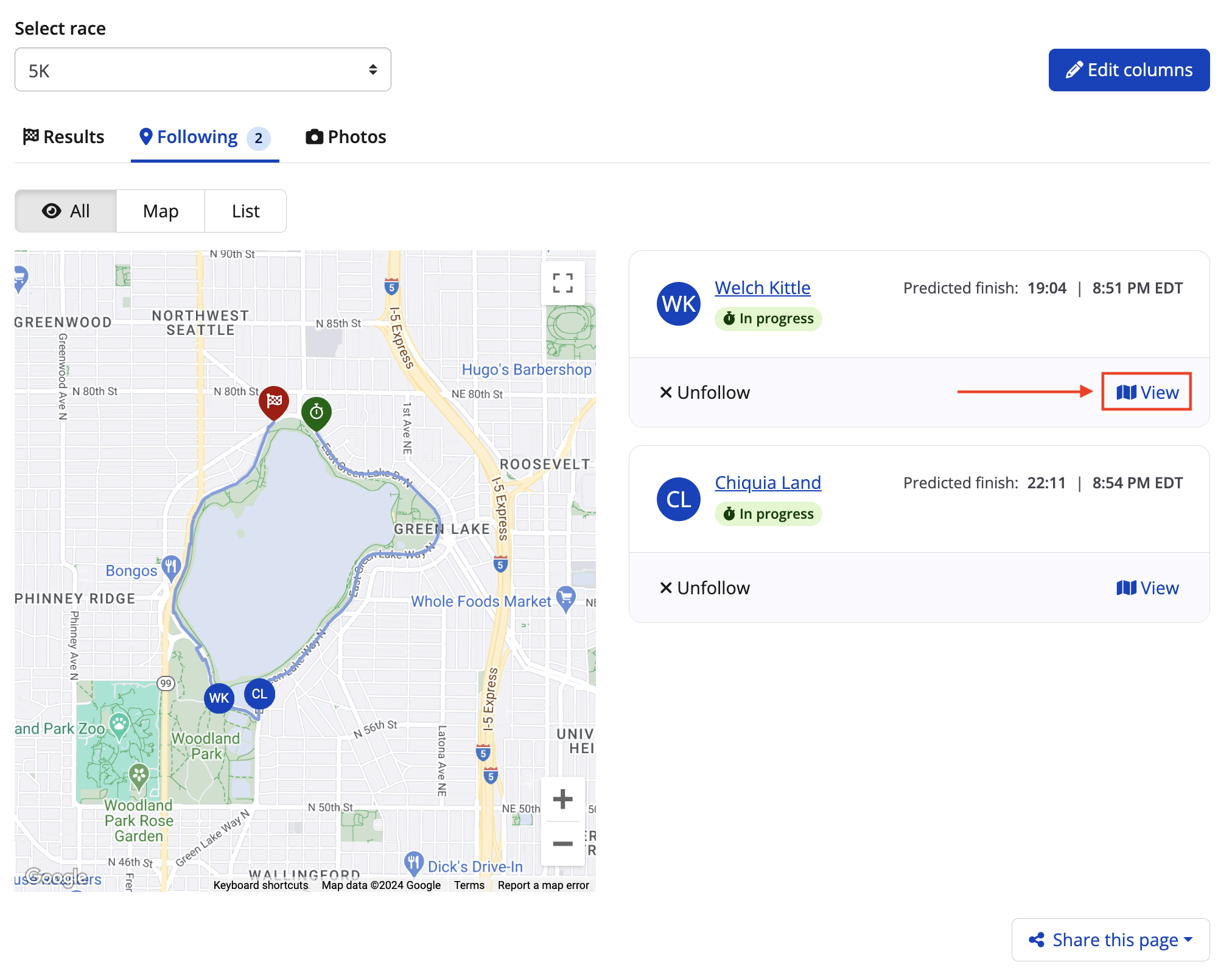Screen dimensions: 1232x973
Task: Unfollow Chiquia Land
Action: [705, 588]
